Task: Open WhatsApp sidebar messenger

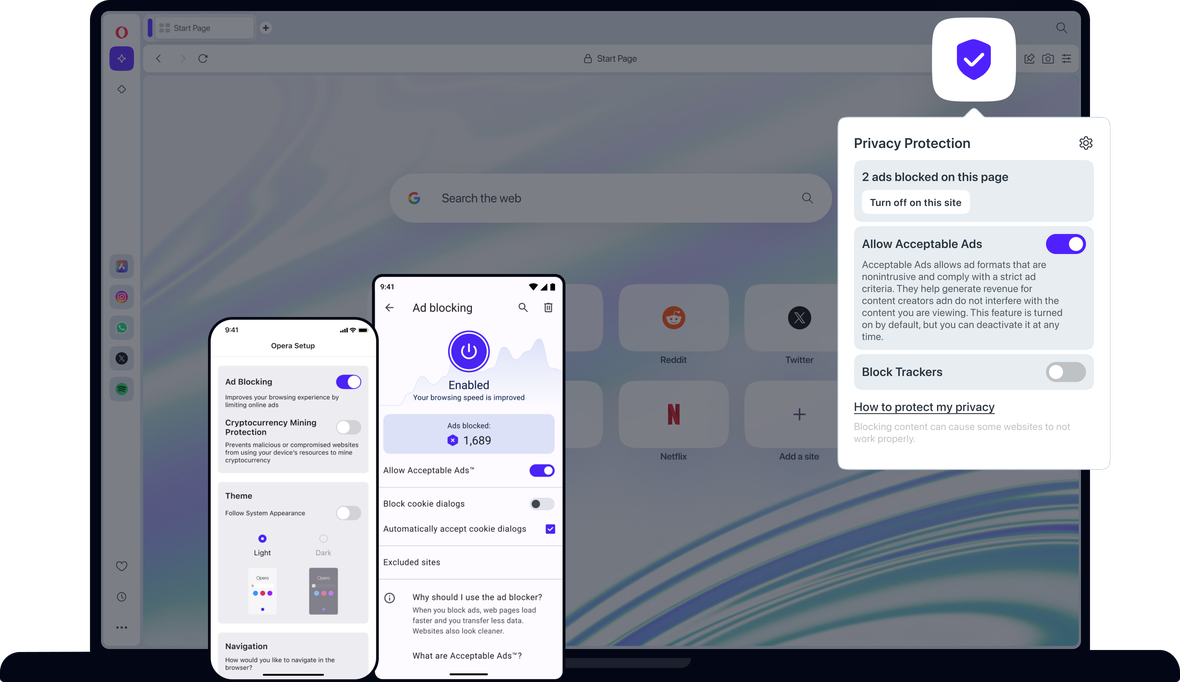Action: [x=122, y=327]
